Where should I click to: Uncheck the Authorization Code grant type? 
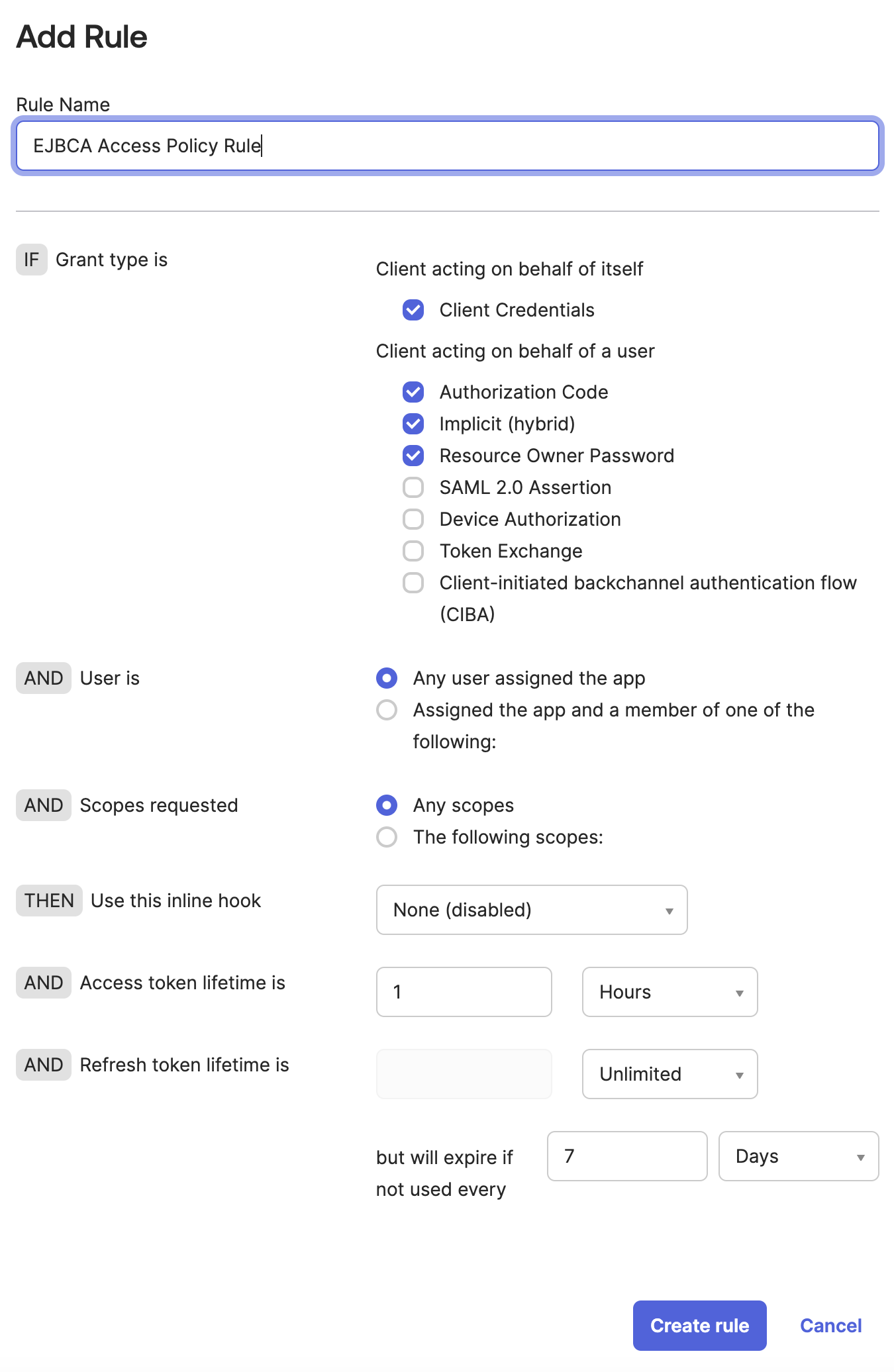413,392
